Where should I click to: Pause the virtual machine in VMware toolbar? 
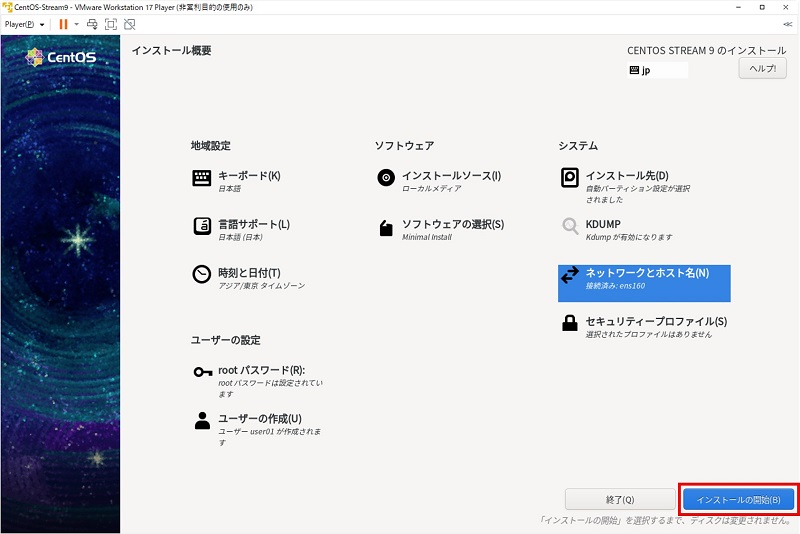63,24
